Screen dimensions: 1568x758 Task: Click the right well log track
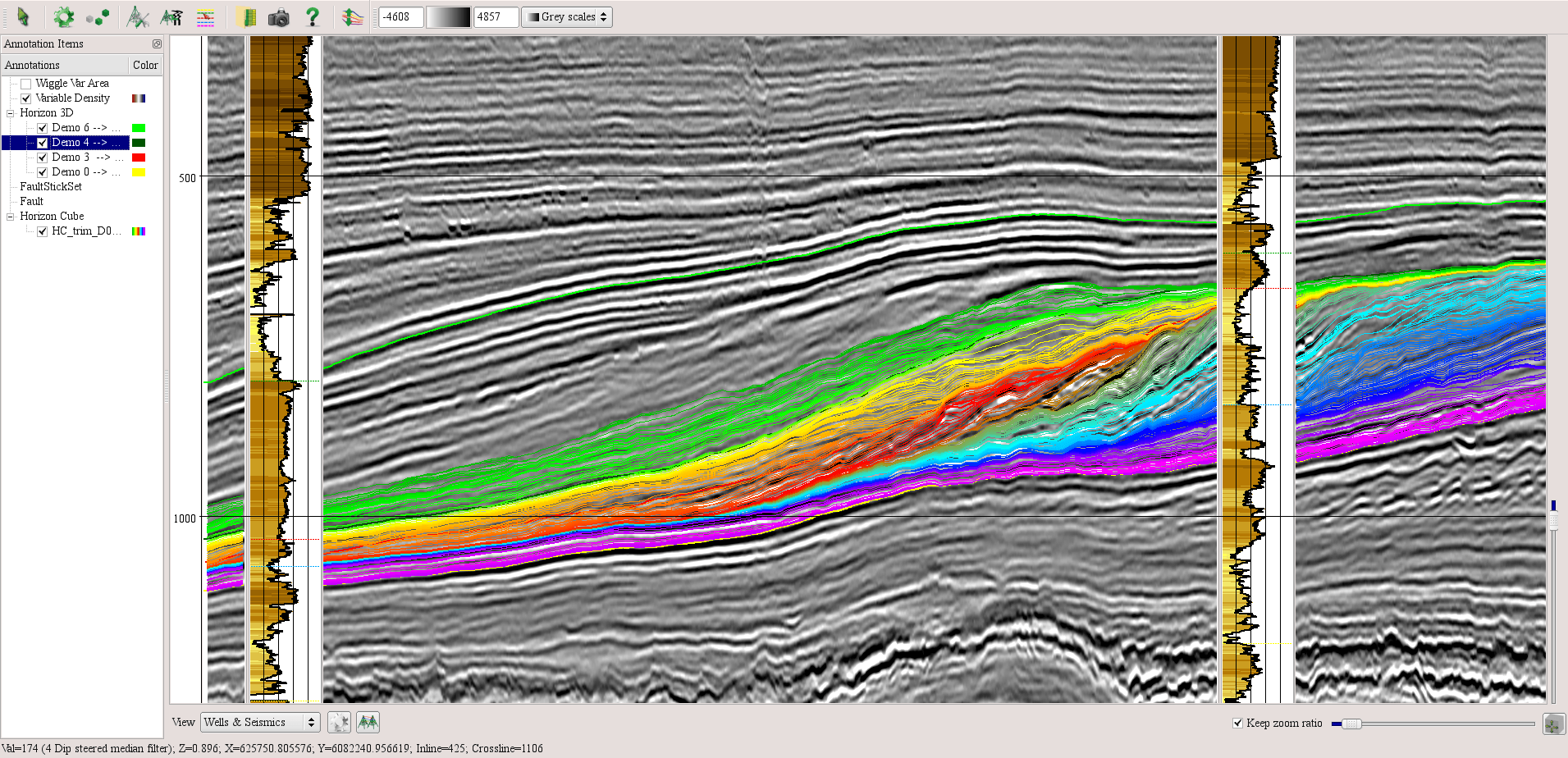[1257, 369]
